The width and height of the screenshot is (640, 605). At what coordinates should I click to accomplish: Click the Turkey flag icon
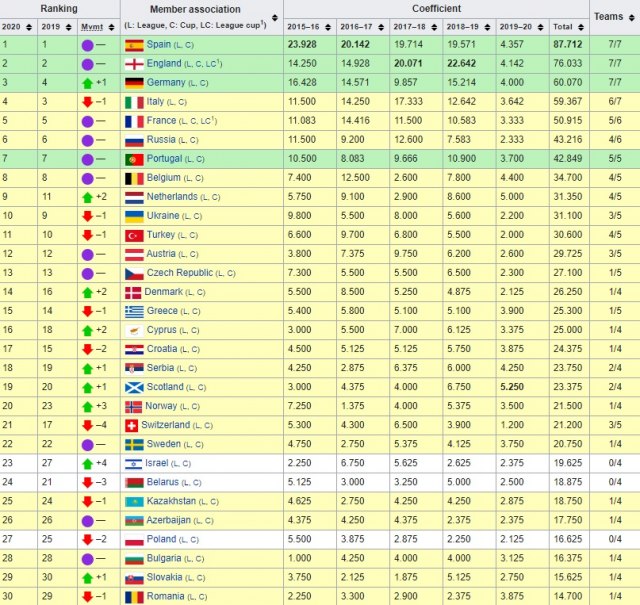[133, 235]
